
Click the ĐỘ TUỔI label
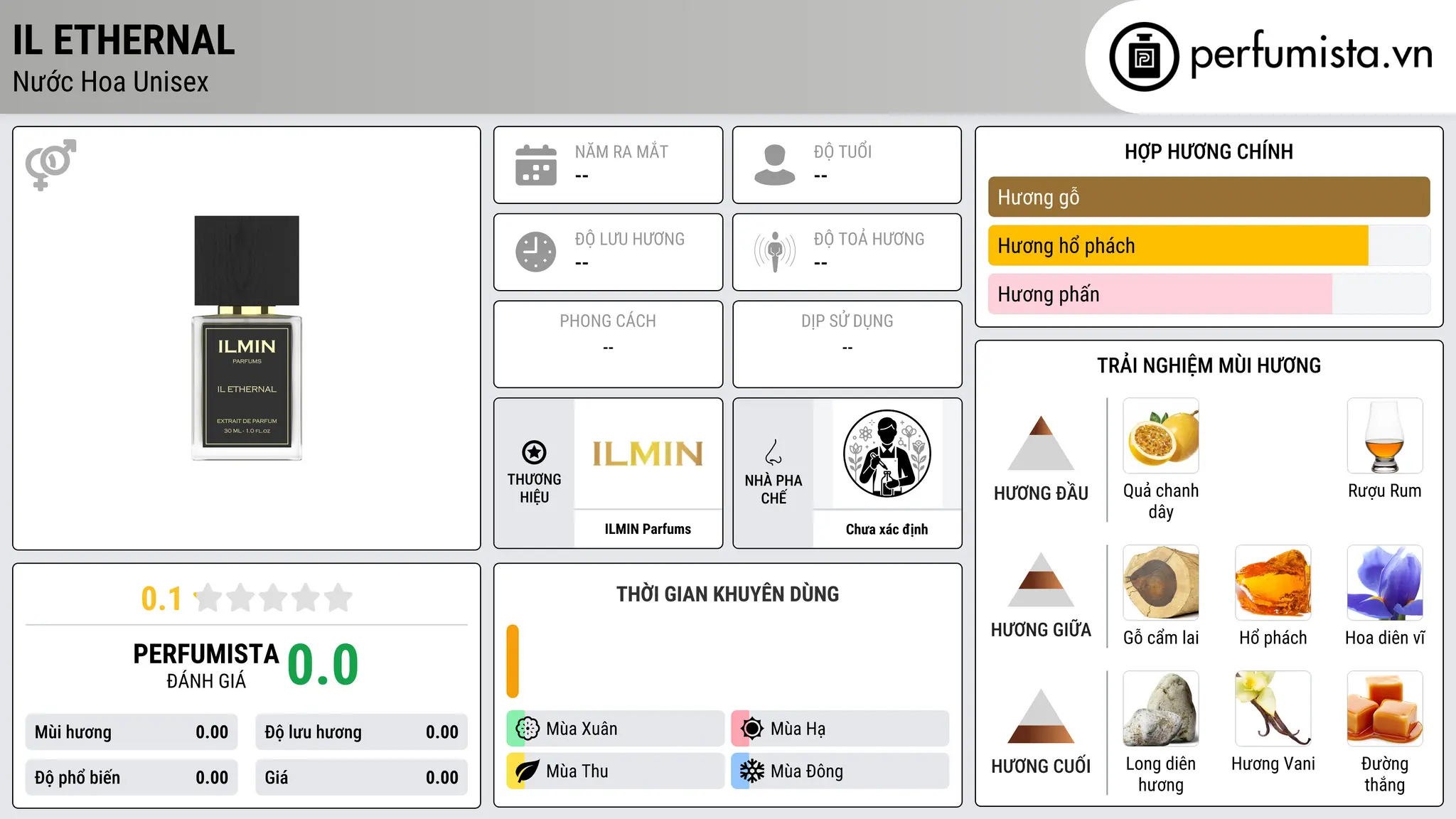coord(842,151)
